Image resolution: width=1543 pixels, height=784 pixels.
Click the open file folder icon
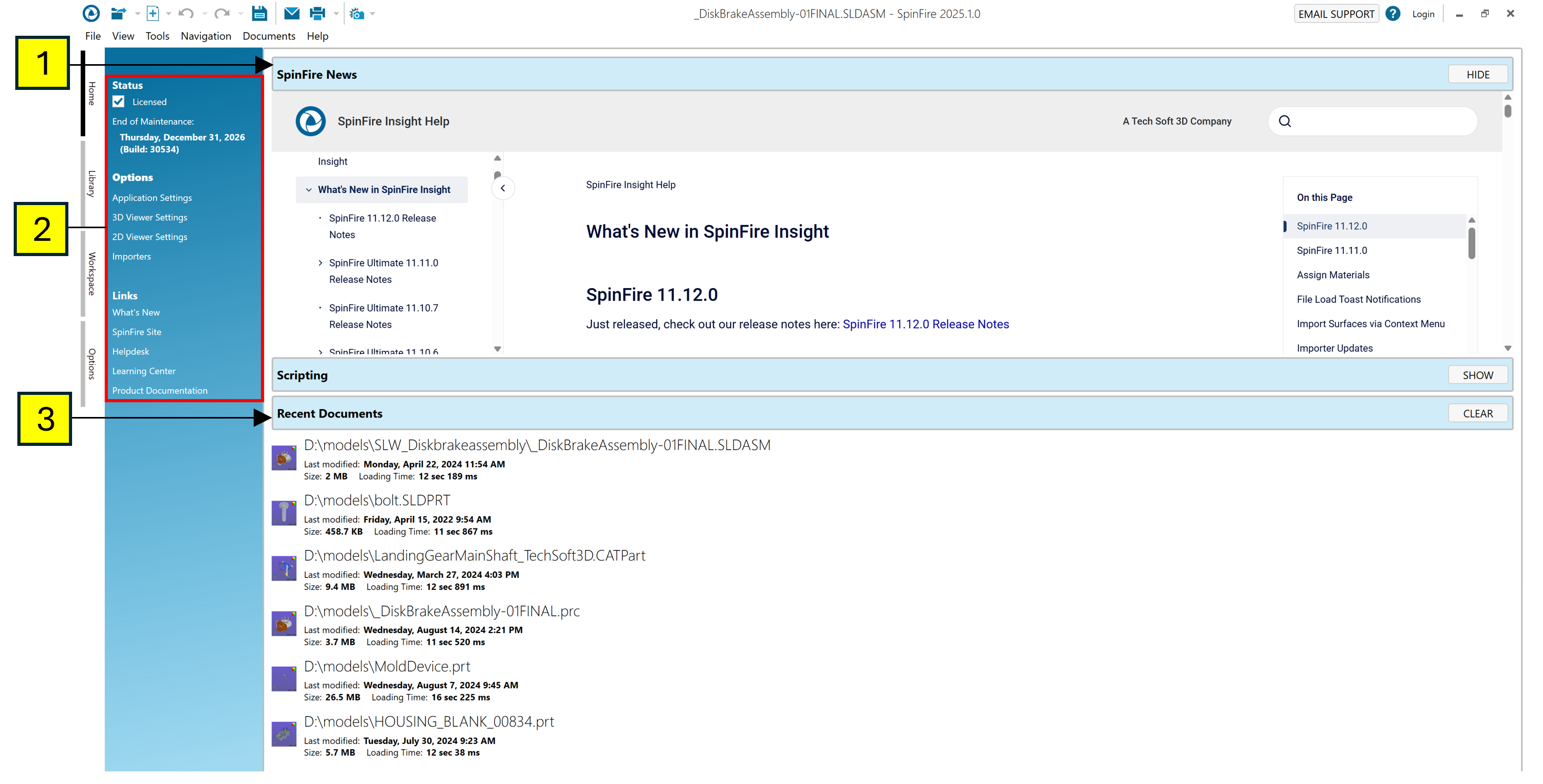pyautogui.click(x=118, y=13)
